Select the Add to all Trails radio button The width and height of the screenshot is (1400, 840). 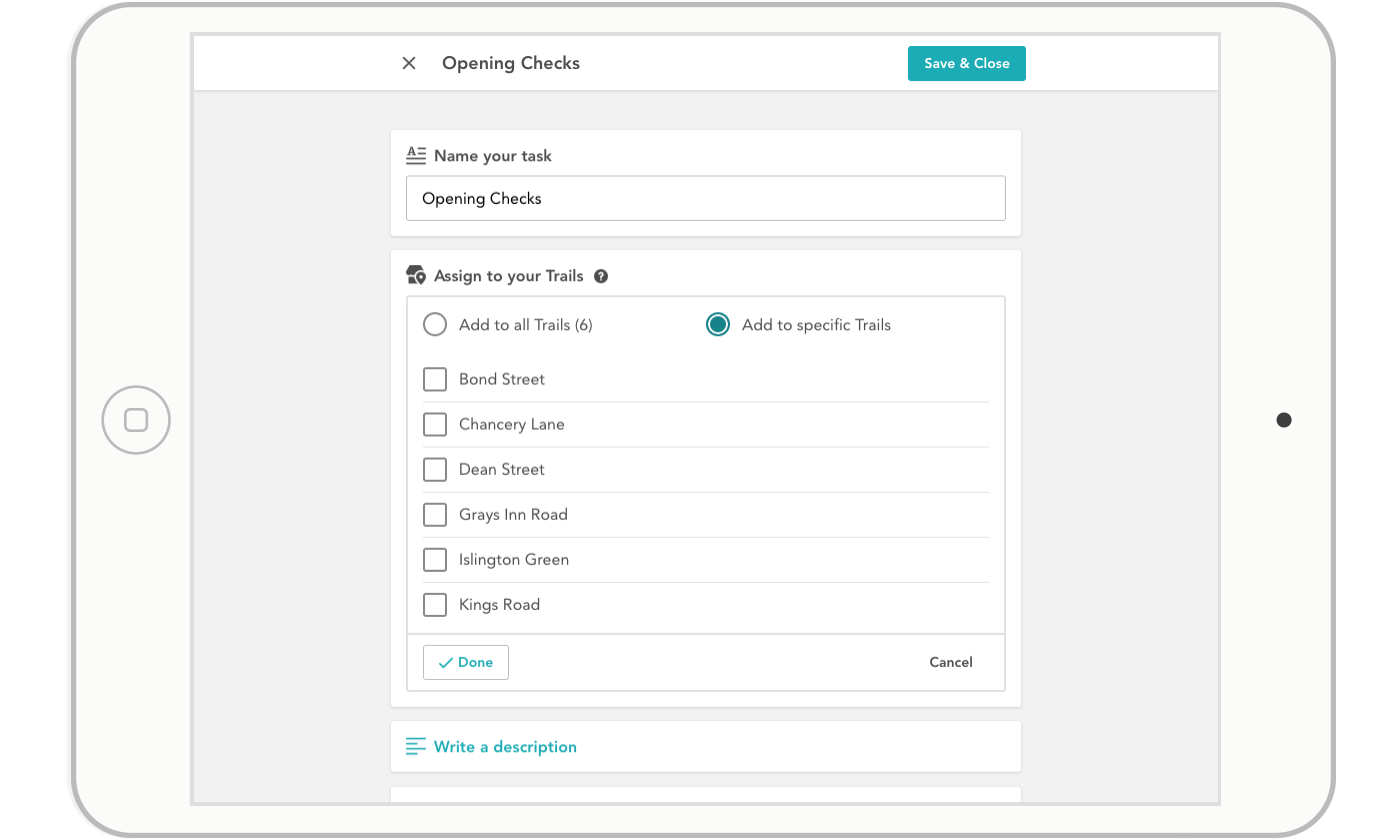[x=434, y=324]
